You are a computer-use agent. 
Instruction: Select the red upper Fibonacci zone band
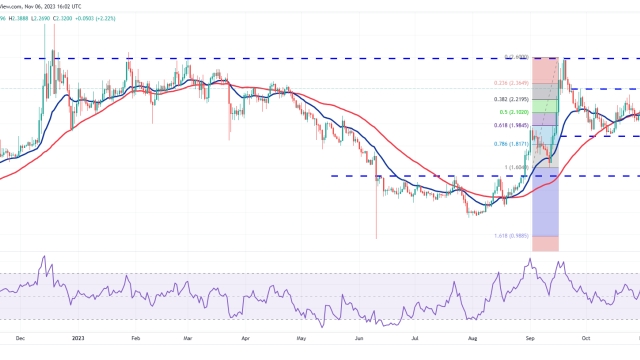[x=545, y=70]
